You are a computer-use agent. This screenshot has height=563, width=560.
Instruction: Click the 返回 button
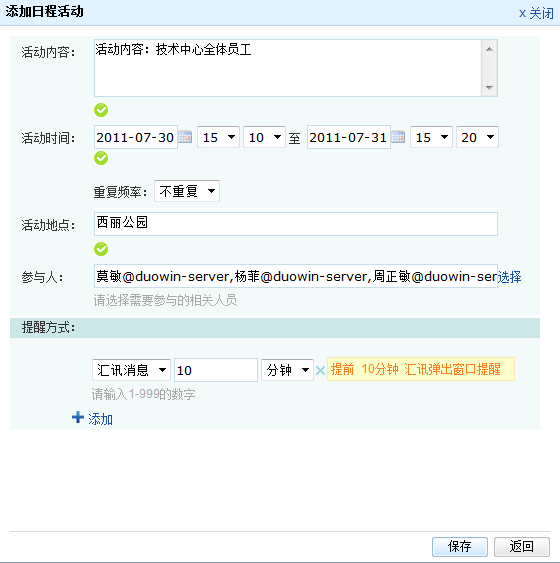point(522,546)
